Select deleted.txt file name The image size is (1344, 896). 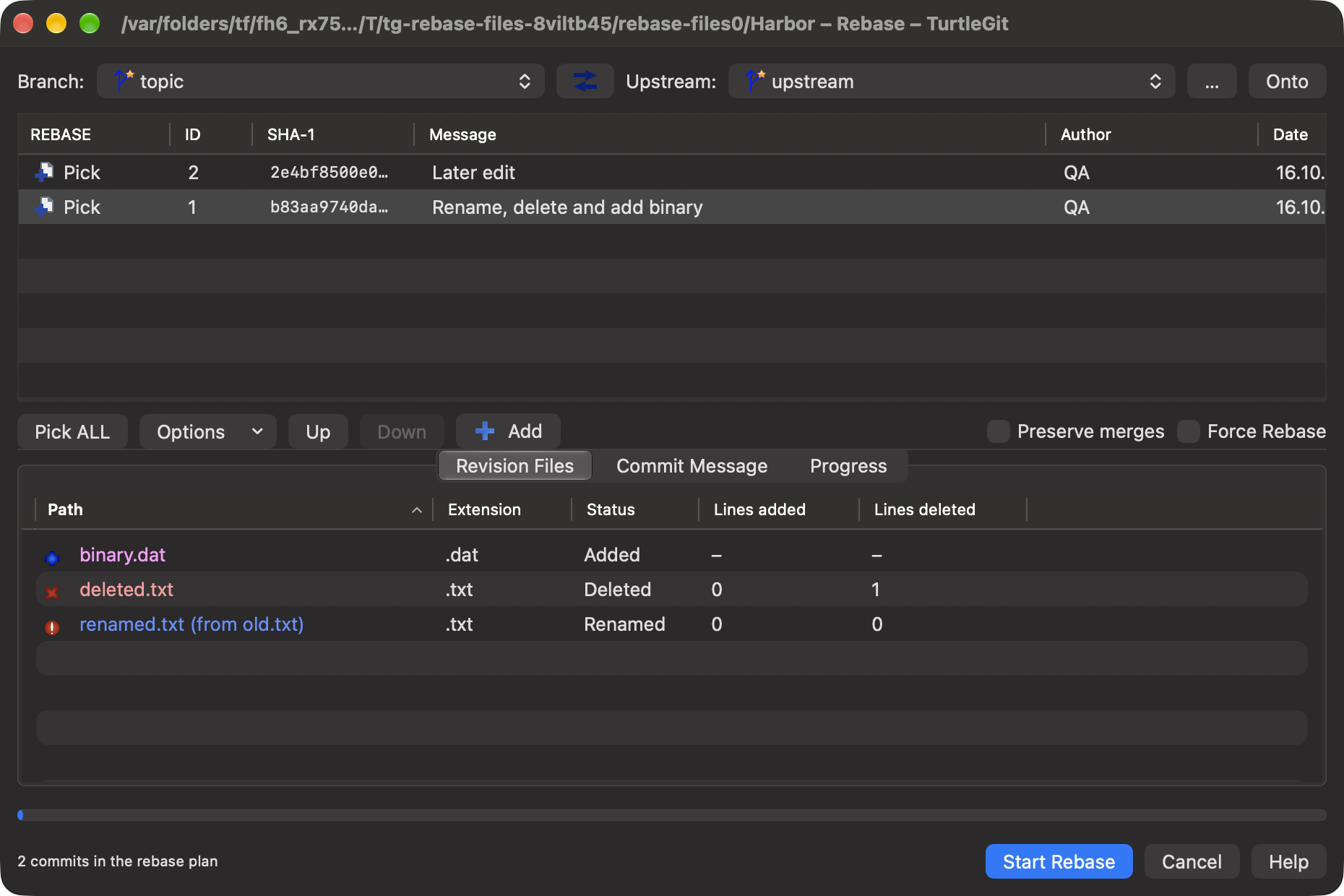tap(126, 589)
